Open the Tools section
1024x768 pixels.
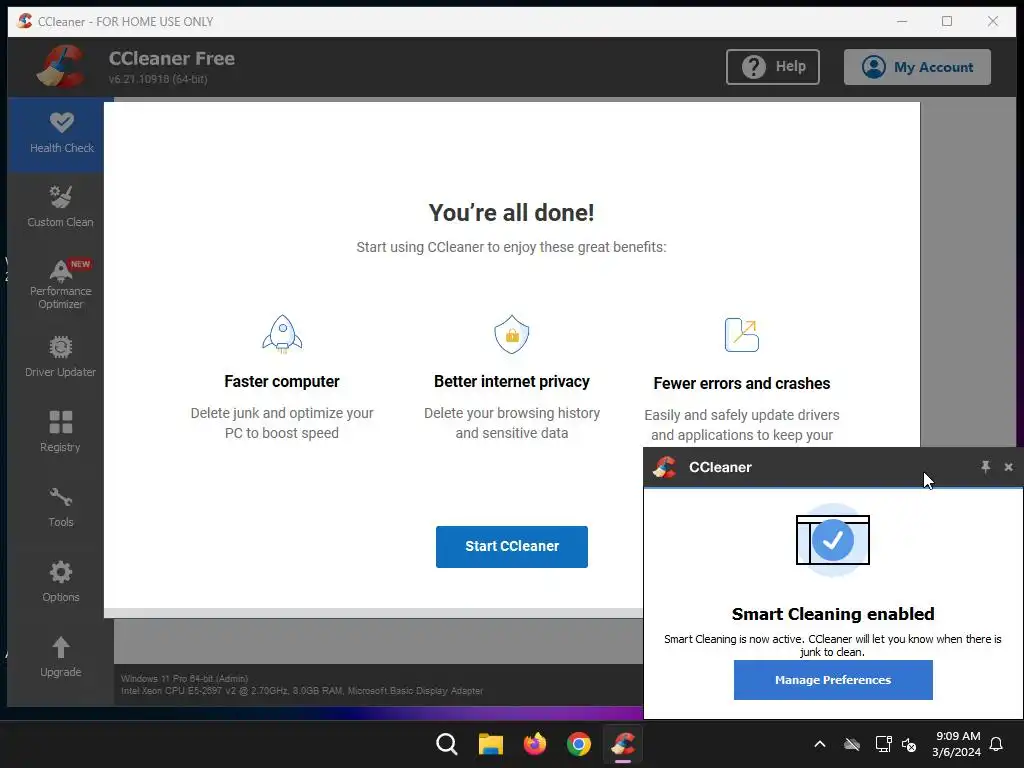pos(60,507)
